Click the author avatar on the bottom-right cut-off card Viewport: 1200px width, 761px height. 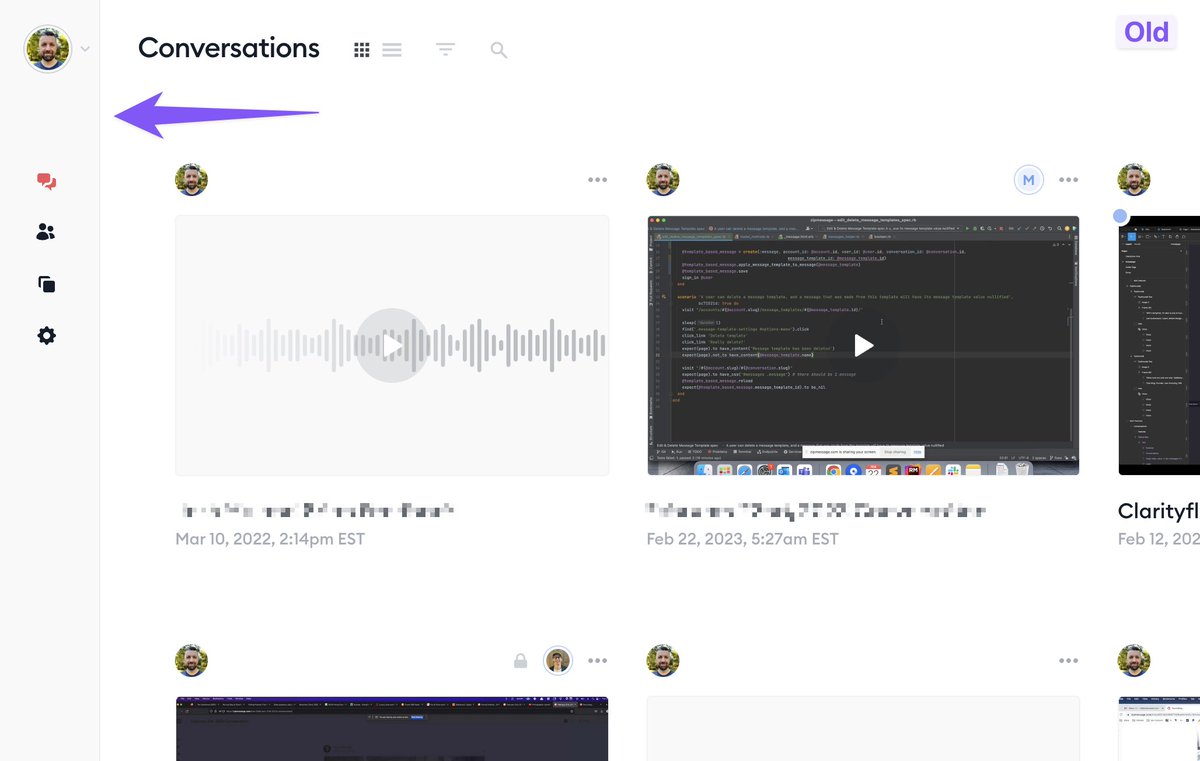1134,660
